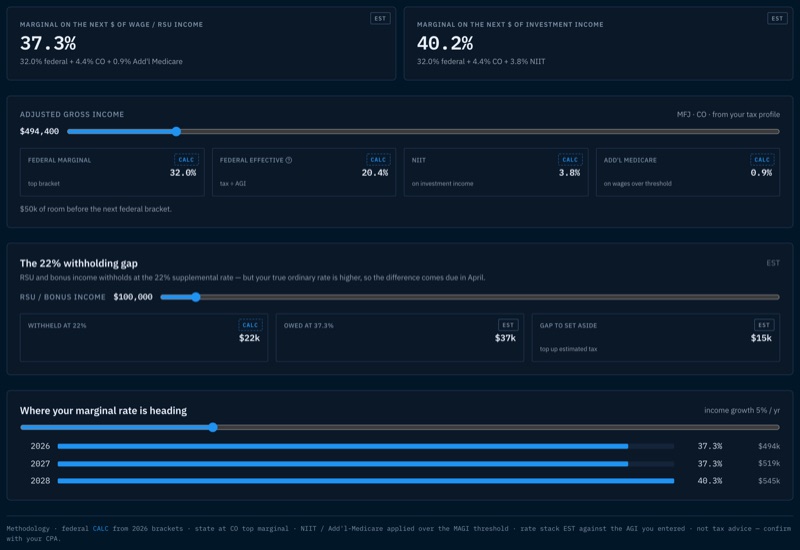Click the 'top up estimated tax' caption

point(568,349)
